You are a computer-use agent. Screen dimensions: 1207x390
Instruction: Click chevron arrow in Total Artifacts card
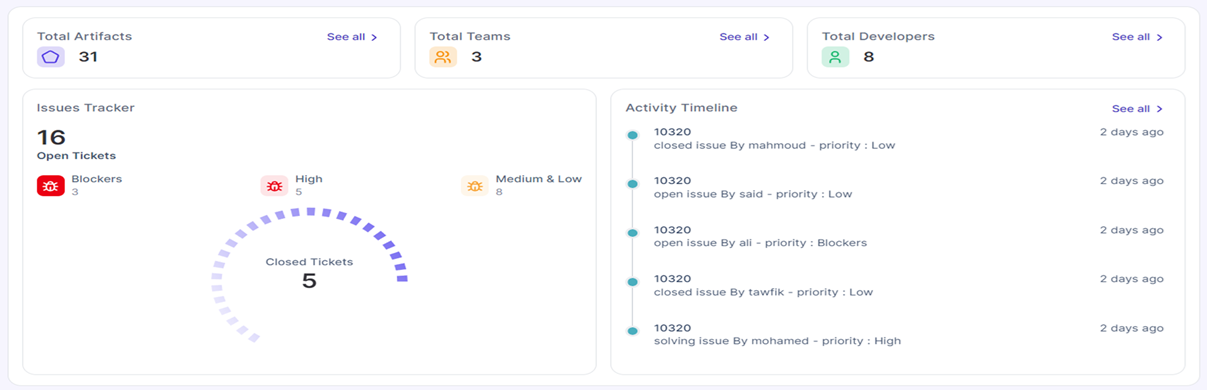[375, 37]
